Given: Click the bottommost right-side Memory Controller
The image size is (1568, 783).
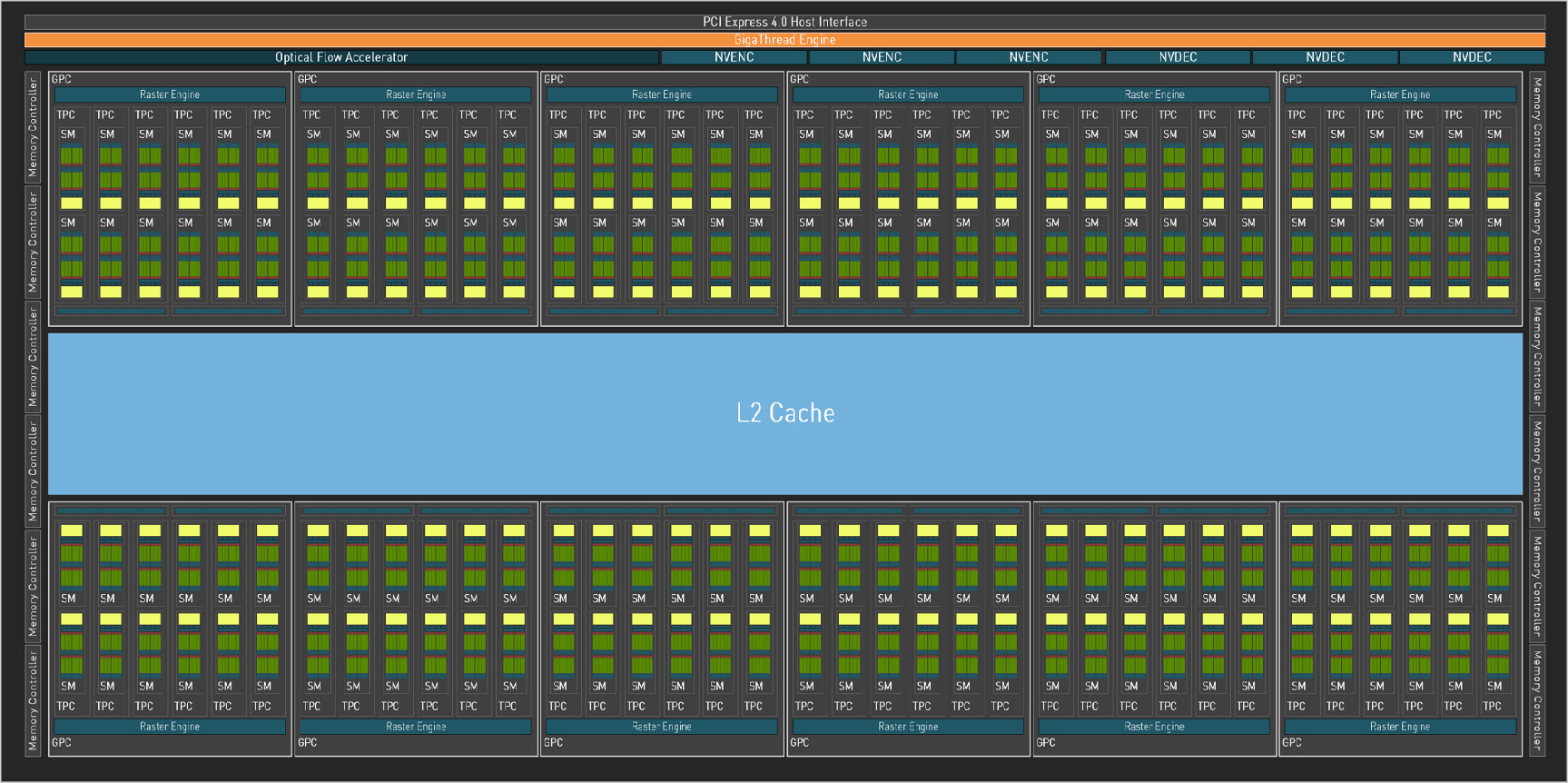Looking at the screenshot, I should 1537,699.
